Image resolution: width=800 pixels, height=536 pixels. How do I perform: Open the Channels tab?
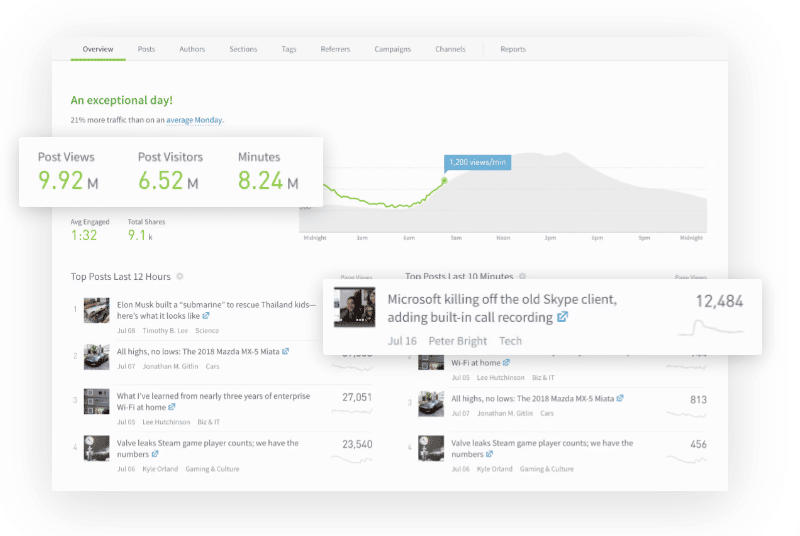pyautogui.click(x=451, y=49)
